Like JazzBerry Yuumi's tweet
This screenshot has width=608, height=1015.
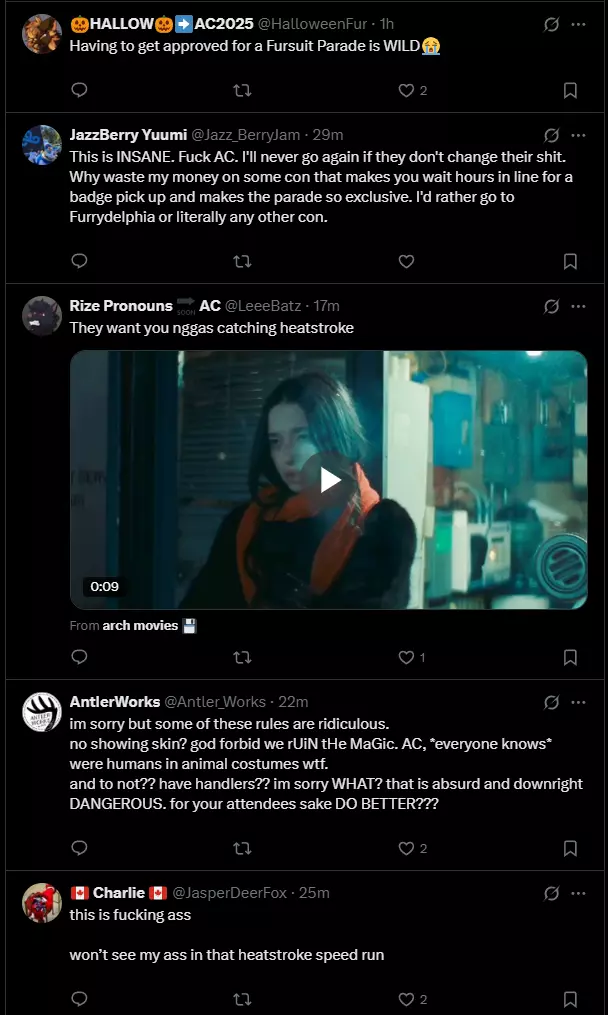click(406, 261)
